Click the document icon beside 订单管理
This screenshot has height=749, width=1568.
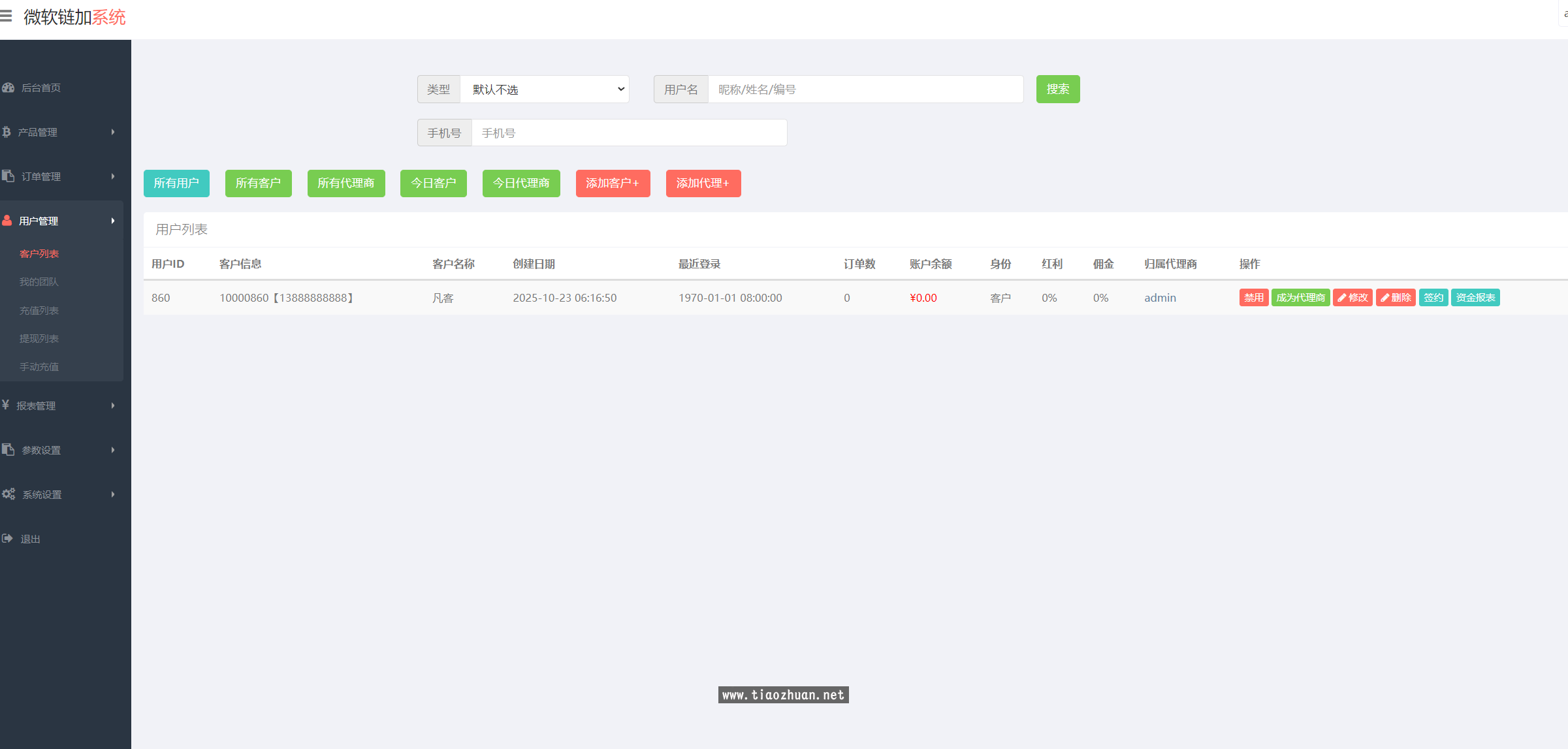click(8, 176)
